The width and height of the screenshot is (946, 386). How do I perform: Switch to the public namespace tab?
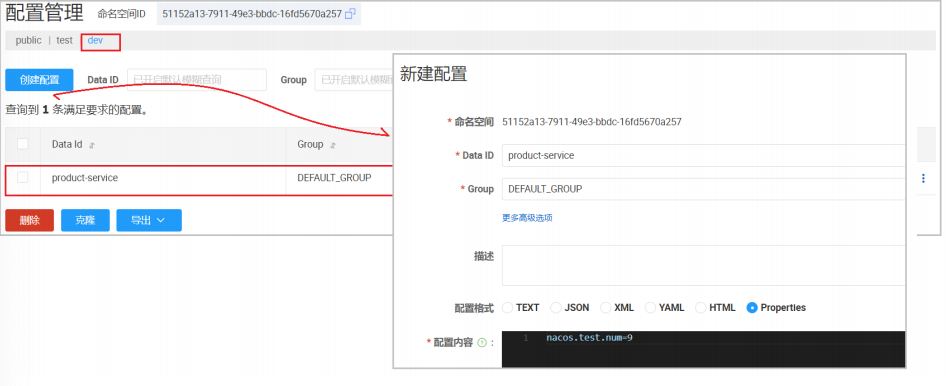pos(28,40)
